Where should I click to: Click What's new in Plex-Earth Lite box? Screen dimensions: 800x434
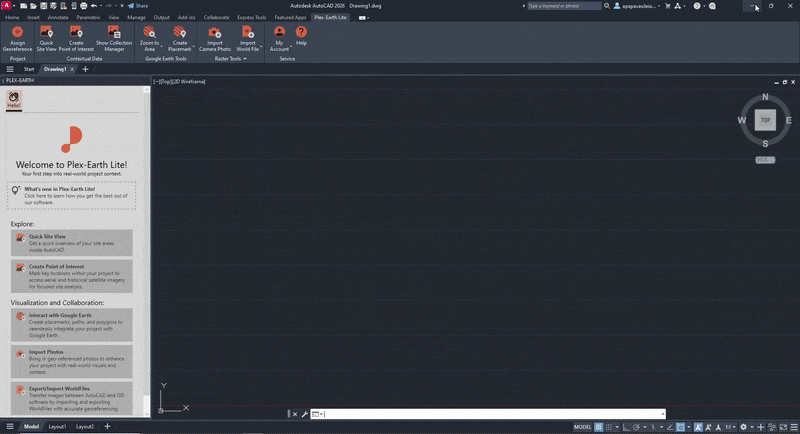click(71, 195)
